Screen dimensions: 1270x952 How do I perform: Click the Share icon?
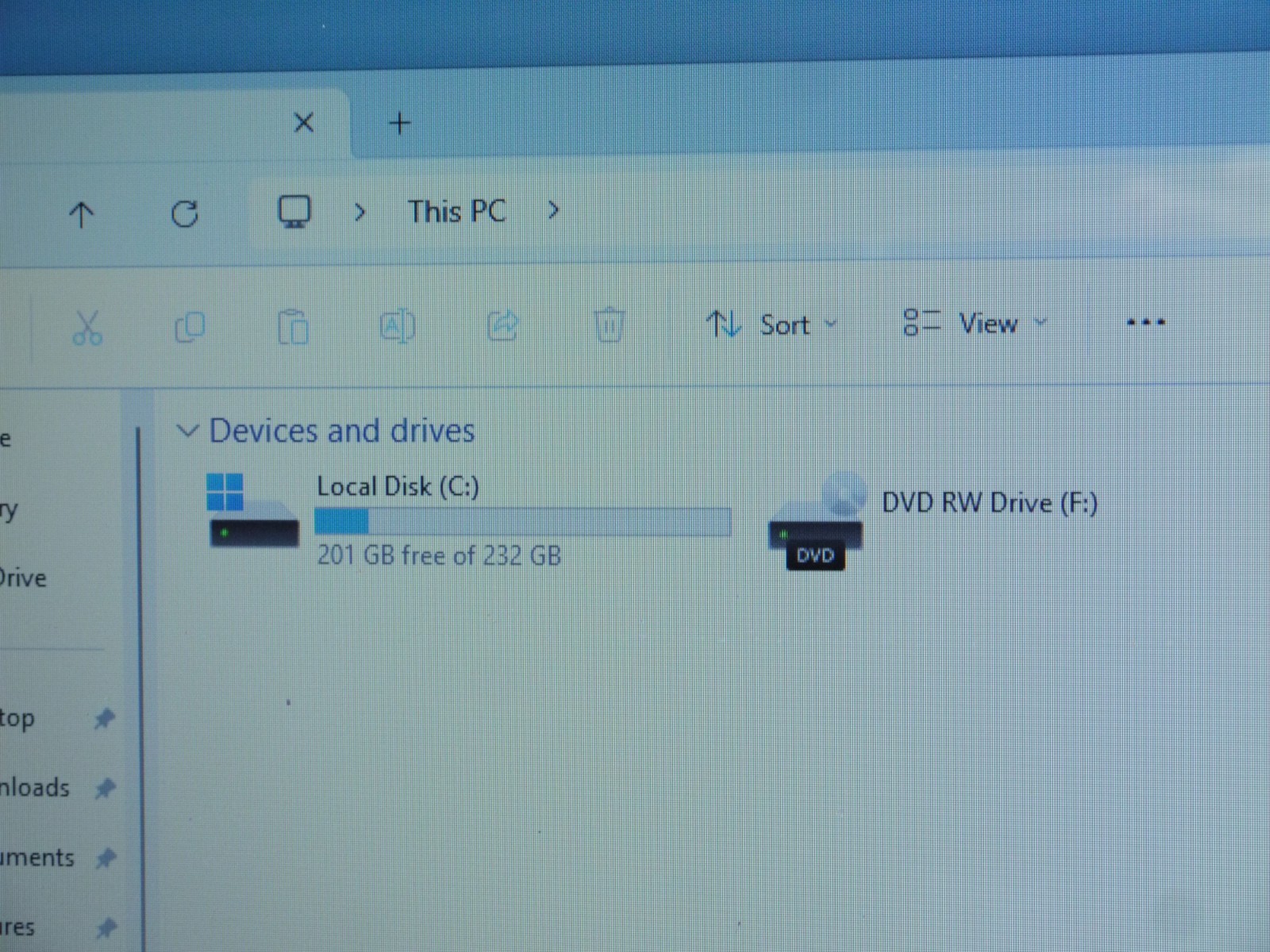[502, 325]
